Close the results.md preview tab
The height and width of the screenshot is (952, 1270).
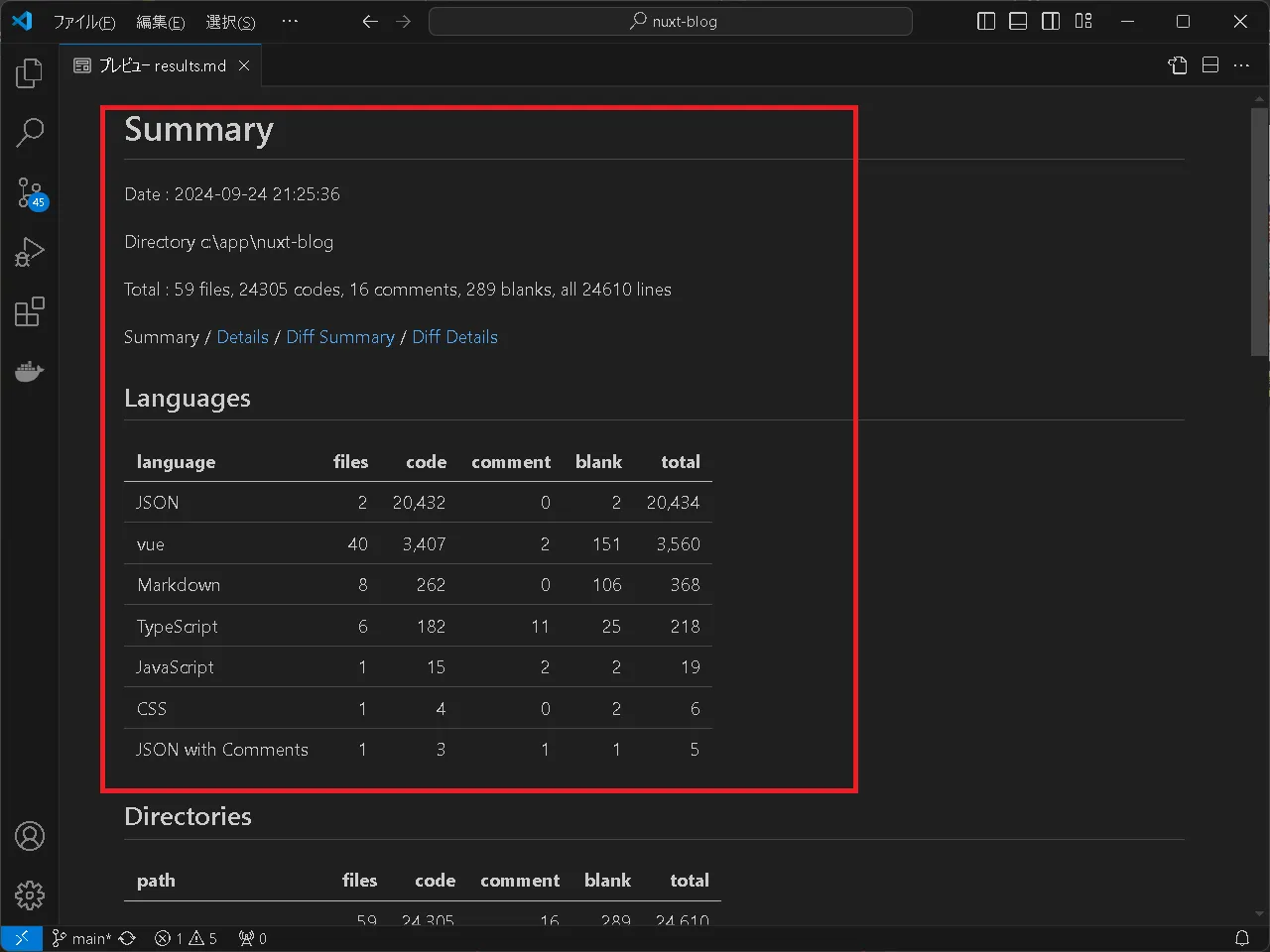pyautogui.click(x=244, y=65)
